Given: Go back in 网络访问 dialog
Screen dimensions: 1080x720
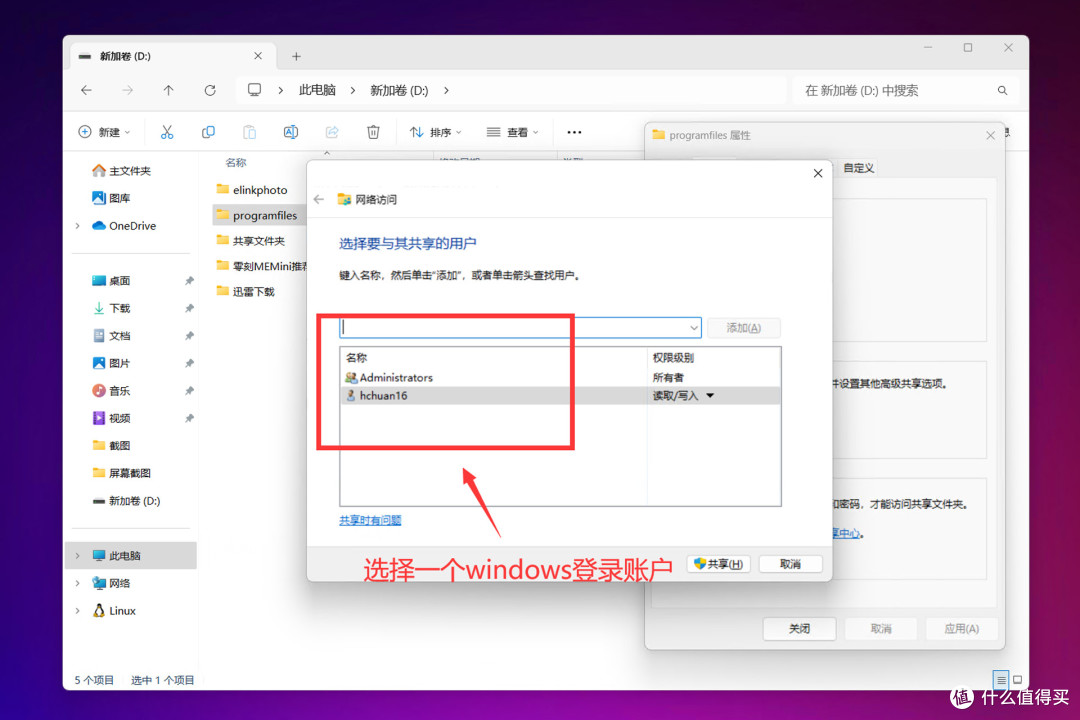Looking at the screenshot, I should click(x=318, y=199).
